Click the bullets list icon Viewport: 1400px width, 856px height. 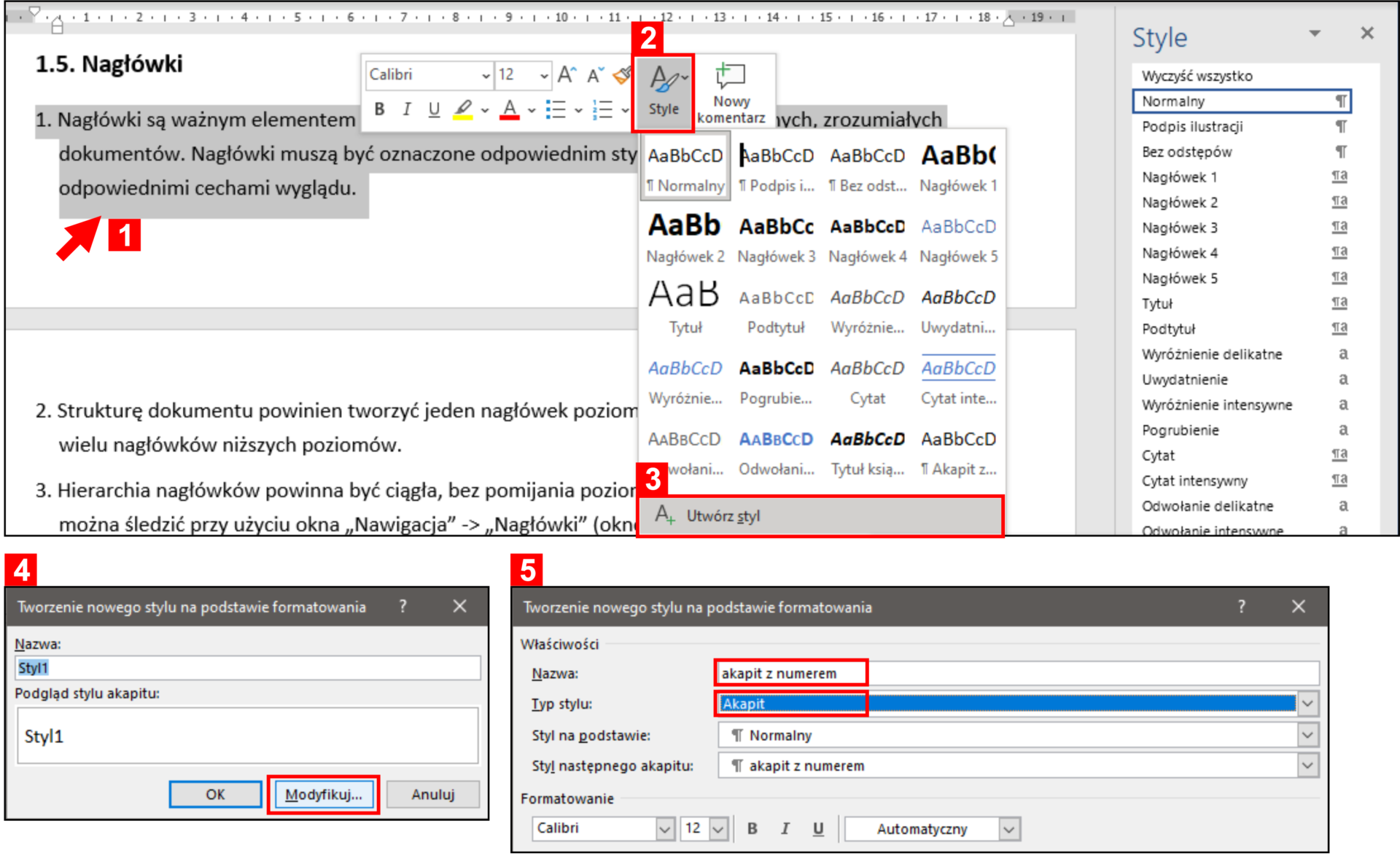(556, 110)
